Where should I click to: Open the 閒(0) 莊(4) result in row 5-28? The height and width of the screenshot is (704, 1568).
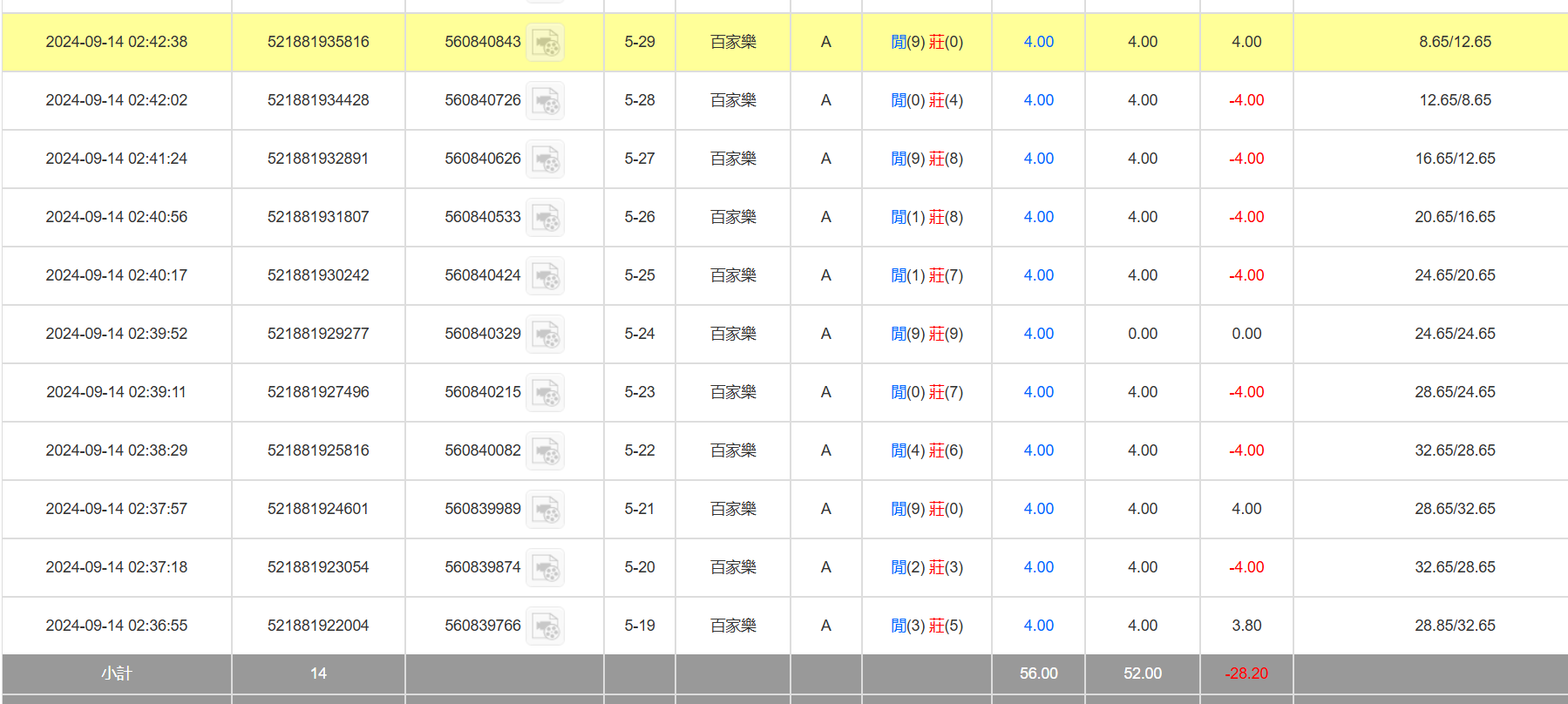click(927, 100)
